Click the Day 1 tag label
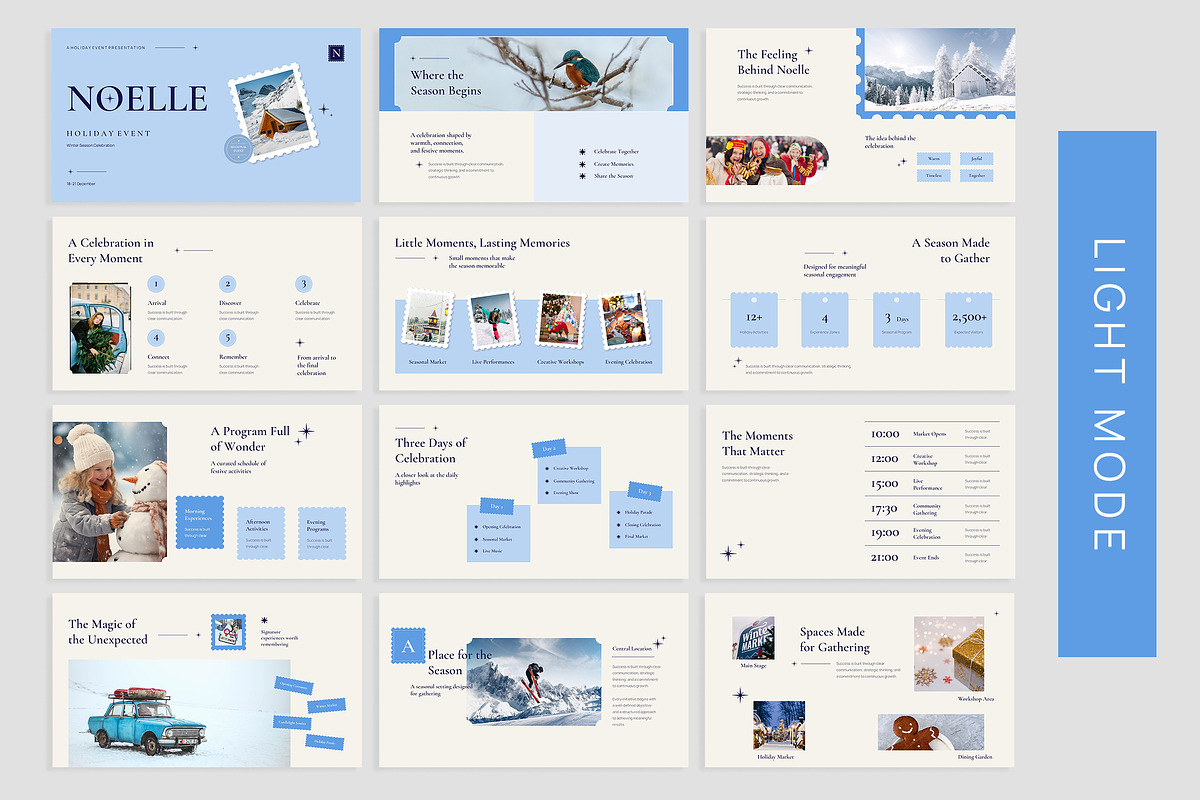1200x800 pixels. [x=495, y=507]
